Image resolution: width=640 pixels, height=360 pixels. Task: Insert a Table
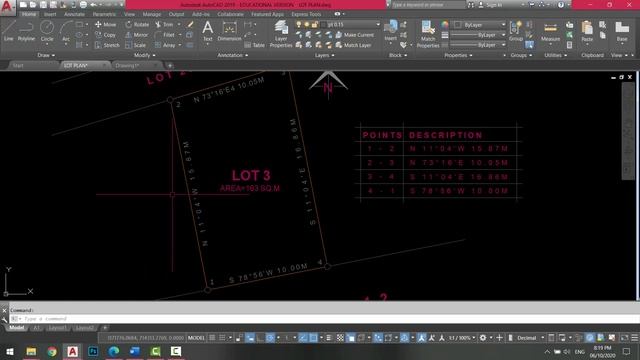pyautogui.click(x=255, y=45)
